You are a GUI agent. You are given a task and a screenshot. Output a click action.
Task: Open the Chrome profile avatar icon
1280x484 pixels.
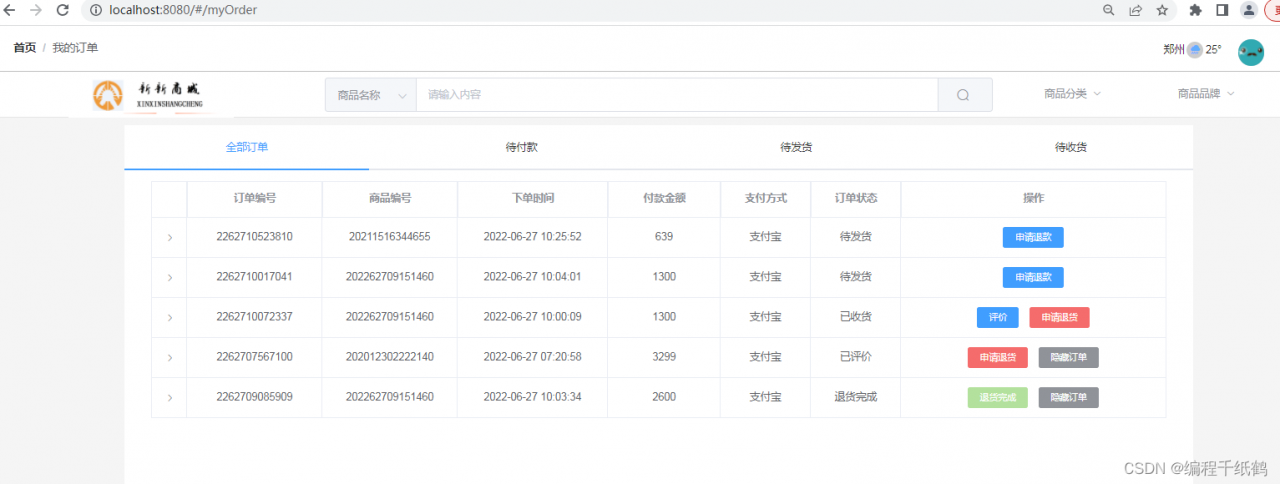(x=1249, y=10)
